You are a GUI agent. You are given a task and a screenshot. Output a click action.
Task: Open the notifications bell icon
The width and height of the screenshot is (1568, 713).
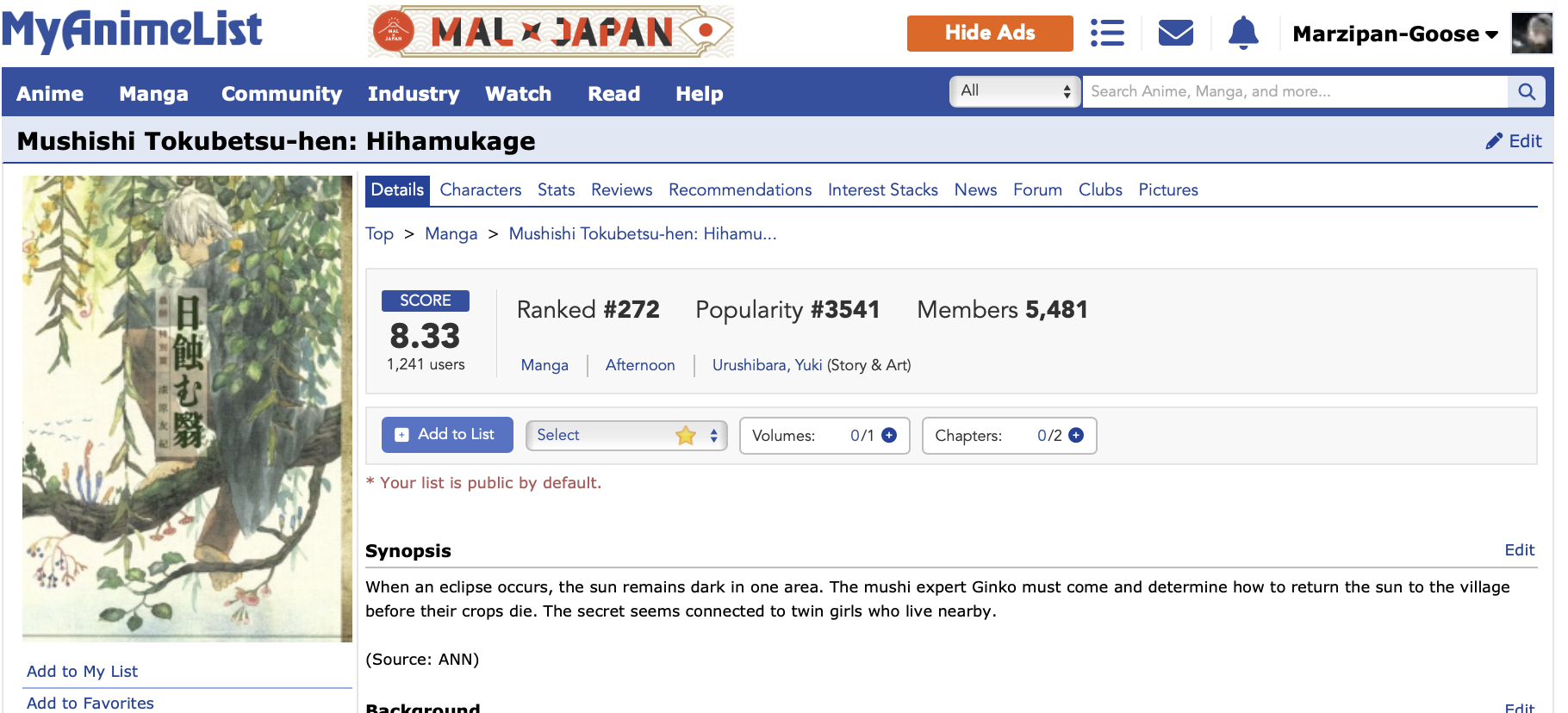(1243, 34)
